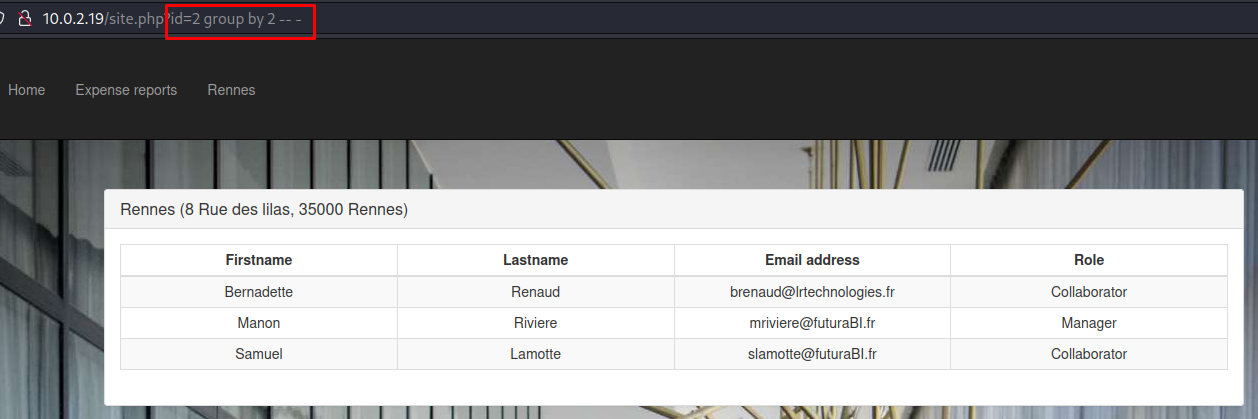Open the Home navigation link

(x=27, y=90)
